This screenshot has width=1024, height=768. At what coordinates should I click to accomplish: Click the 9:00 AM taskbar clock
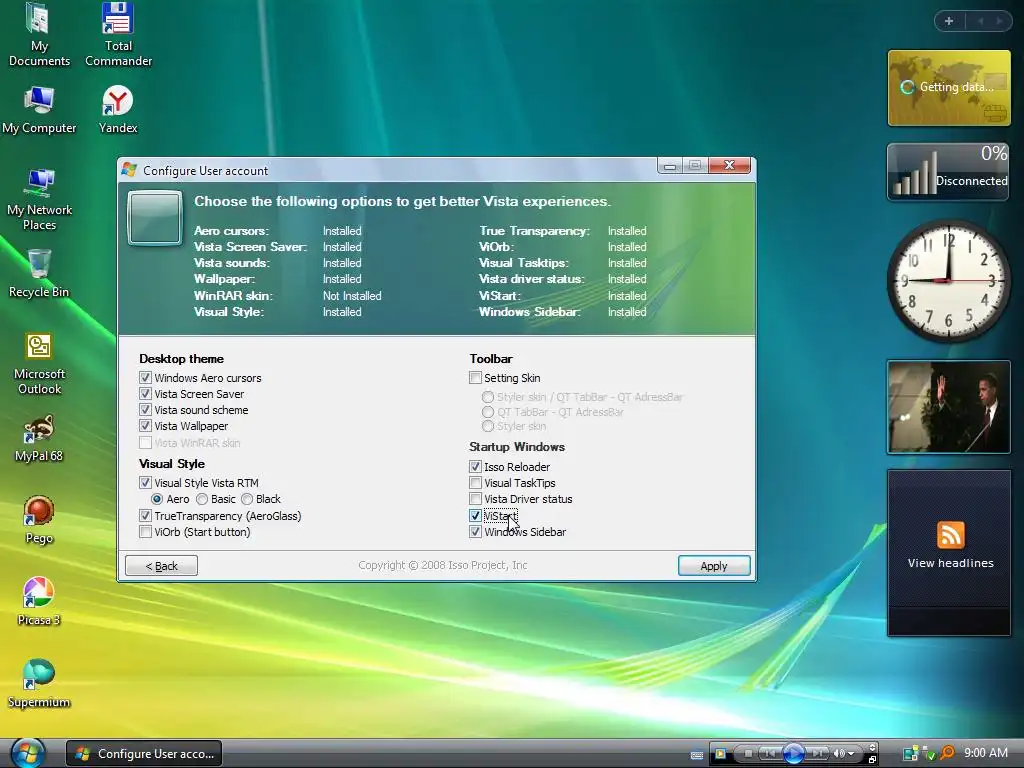pyautogui.click(x=985, y=753)
